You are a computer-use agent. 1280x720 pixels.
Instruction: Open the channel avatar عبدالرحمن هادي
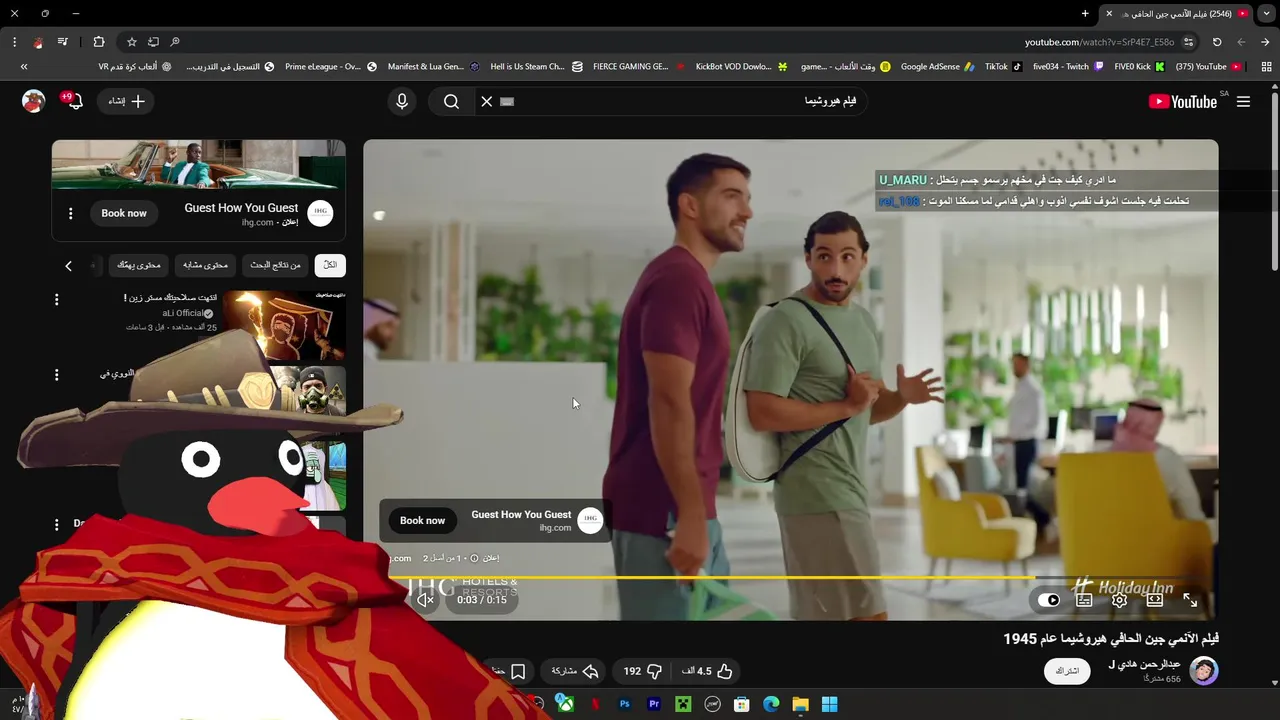pyautogui.click(x=1204, y=671)
